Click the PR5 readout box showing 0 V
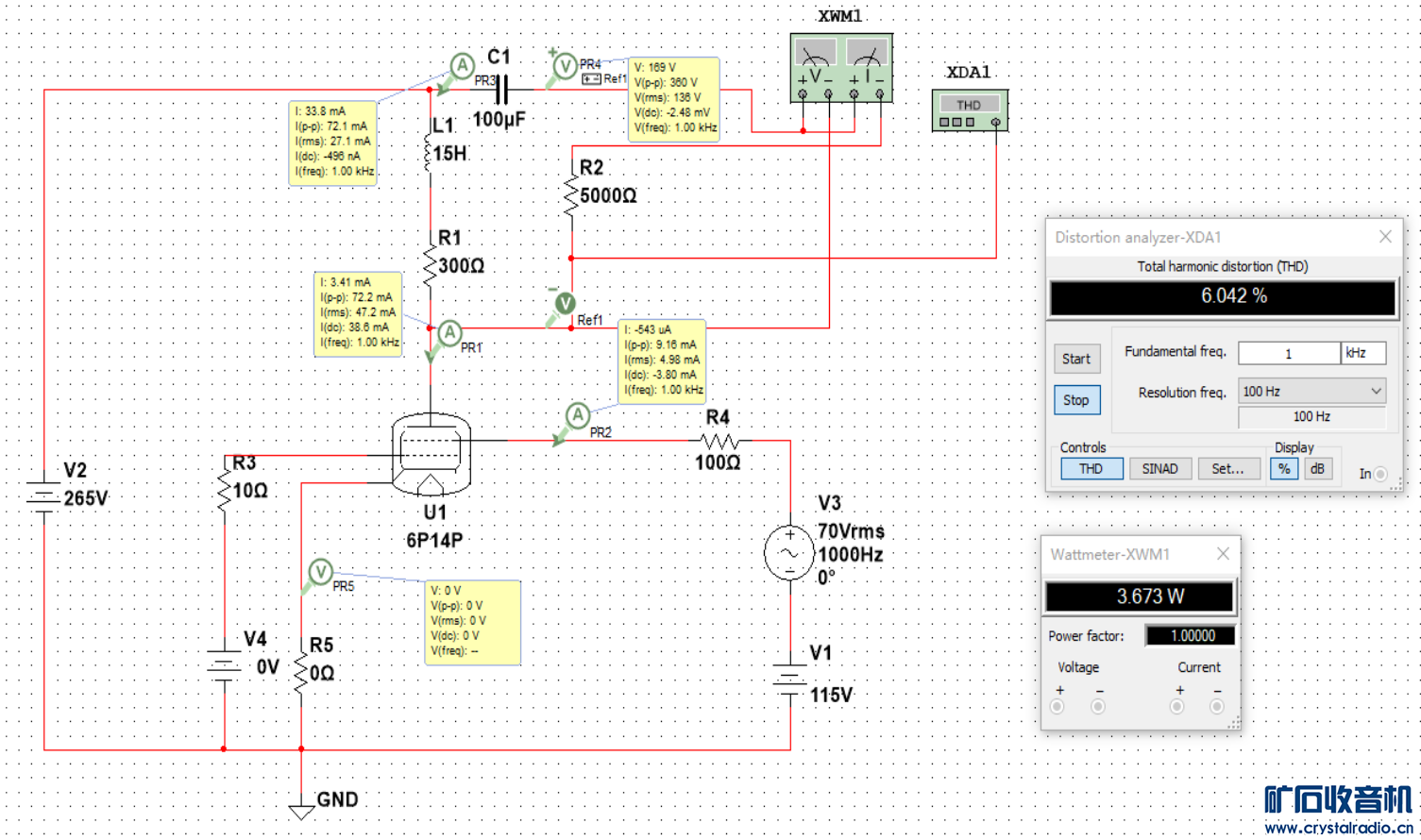The width and height of the screenshot is (1421, 840). pos(473,622)
